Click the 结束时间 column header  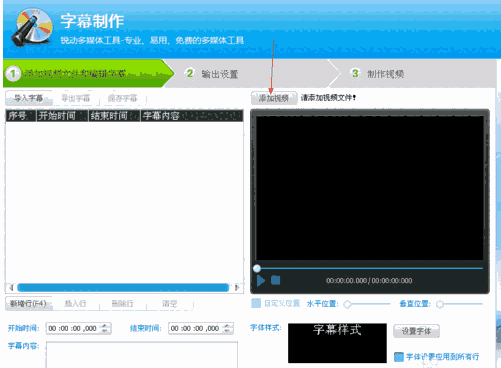click(114, 116)
